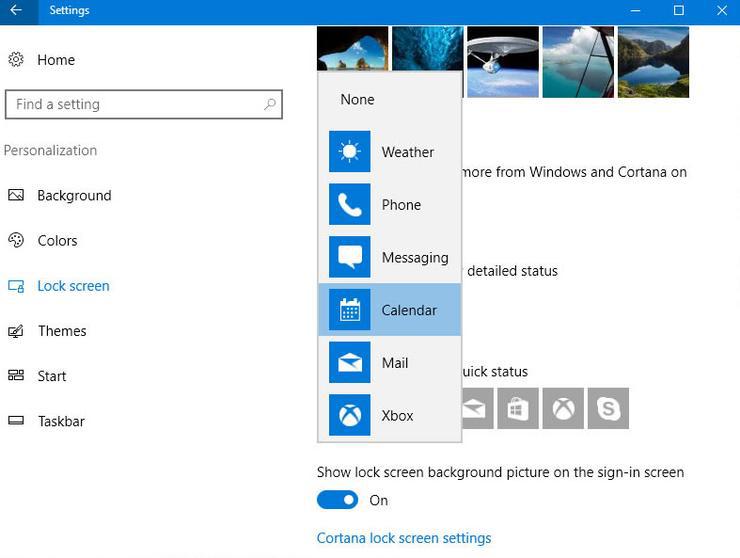Viewport: 740px width, 558px height.
Task: Select the cave beach picture thumbnail
Action: (x=353, y=49)
